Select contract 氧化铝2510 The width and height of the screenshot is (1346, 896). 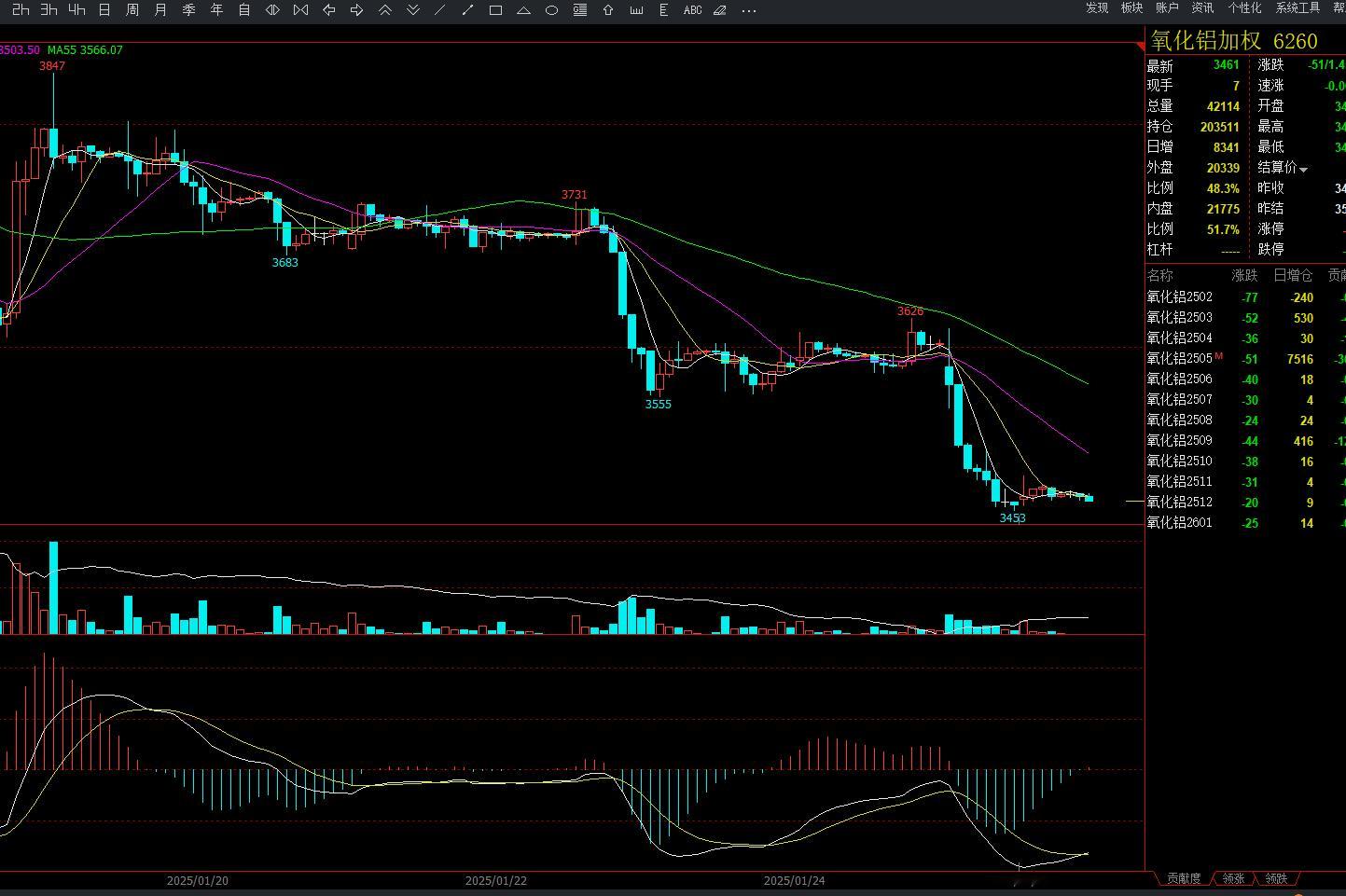point(1180,462)
